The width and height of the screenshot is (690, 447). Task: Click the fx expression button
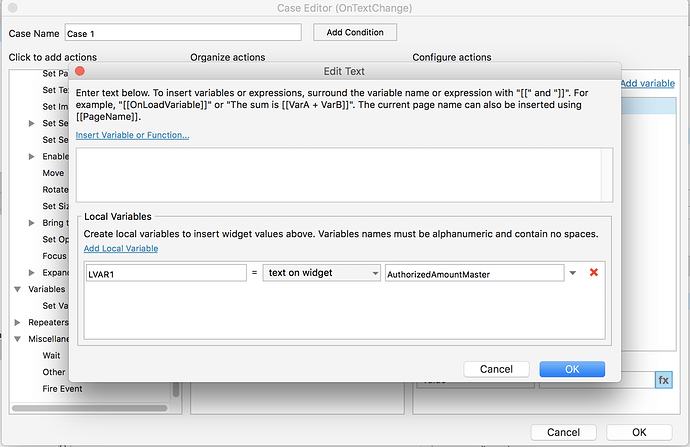pos(664,380)
